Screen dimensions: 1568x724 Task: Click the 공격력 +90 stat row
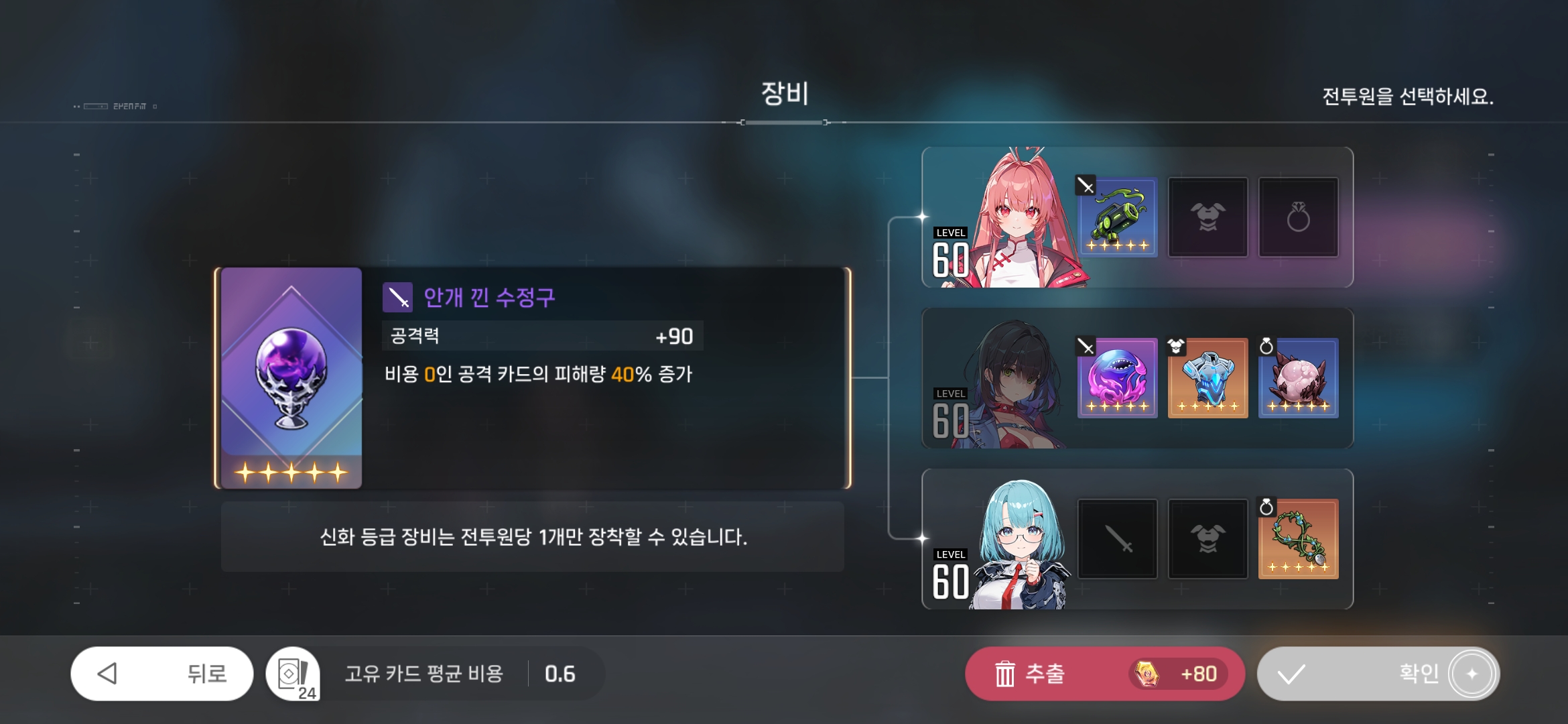pos(542,335)
